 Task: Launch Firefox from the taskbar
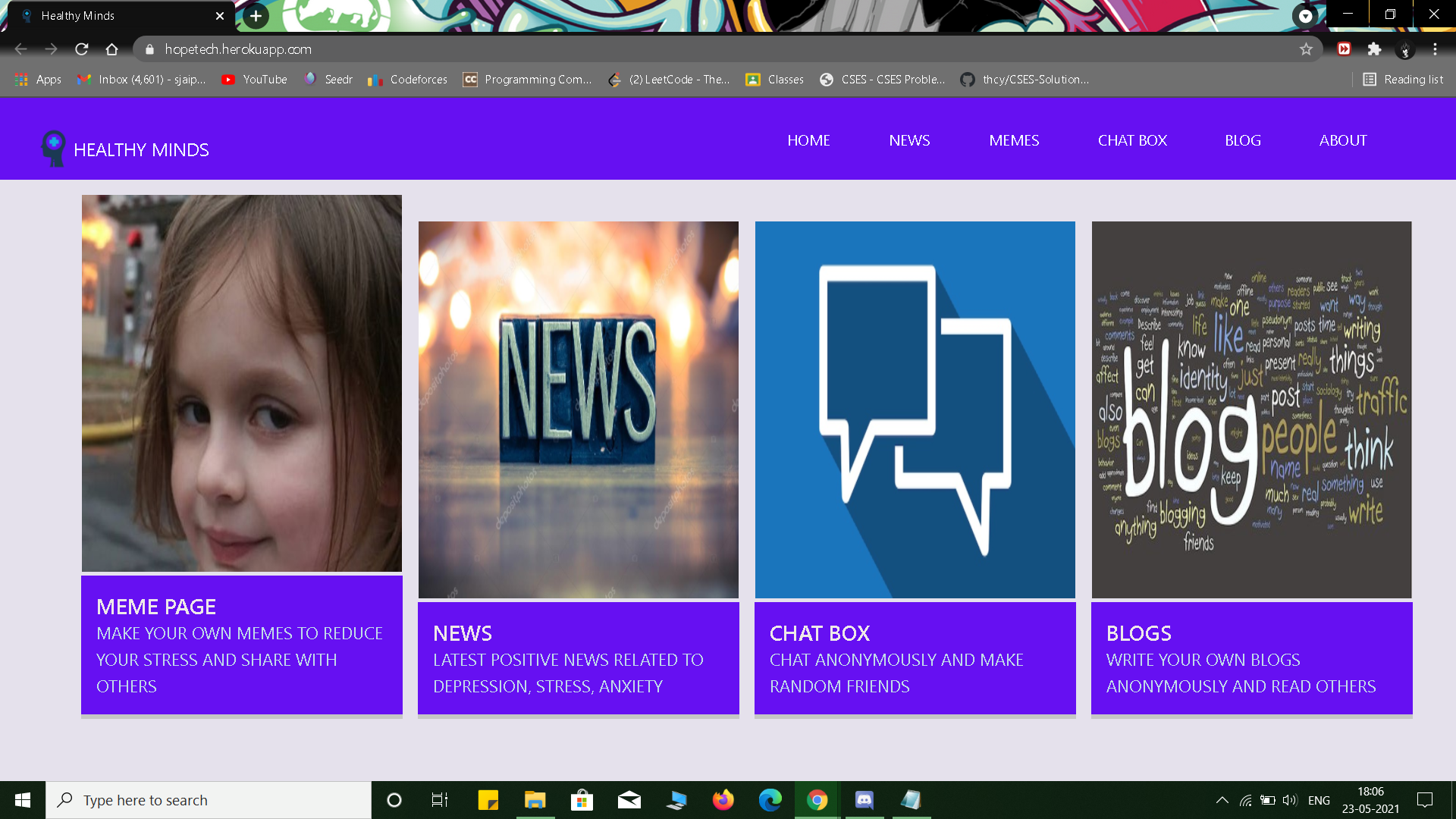pos(723,800)
